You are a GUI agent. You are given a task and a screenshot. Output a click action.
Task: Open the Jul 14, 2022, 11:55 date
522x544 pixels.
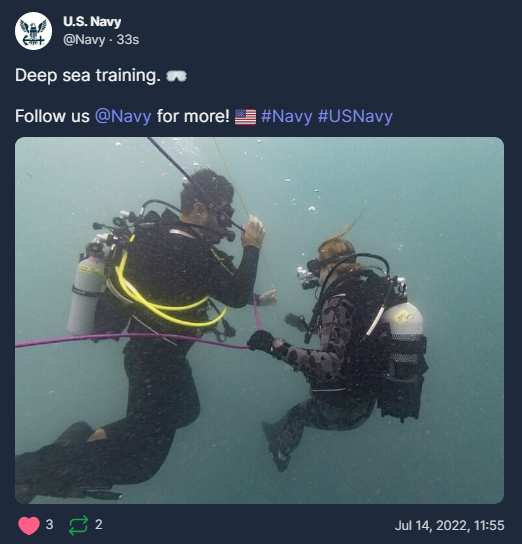tap(450, 525)
